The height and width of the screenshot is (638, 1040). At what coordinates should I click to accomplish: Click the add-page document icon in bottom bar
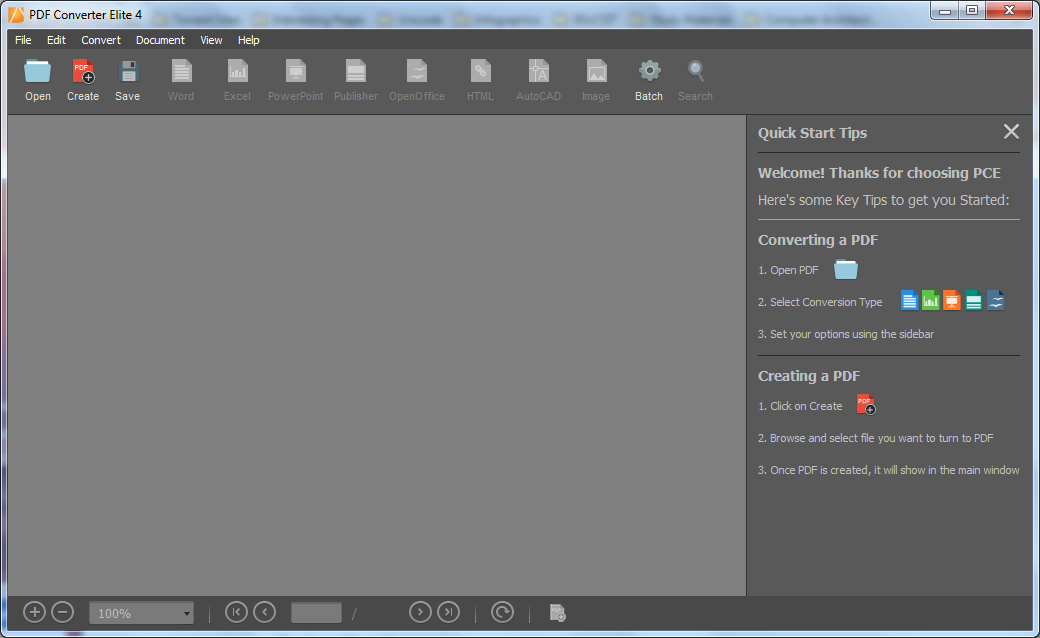click(558, 613)
